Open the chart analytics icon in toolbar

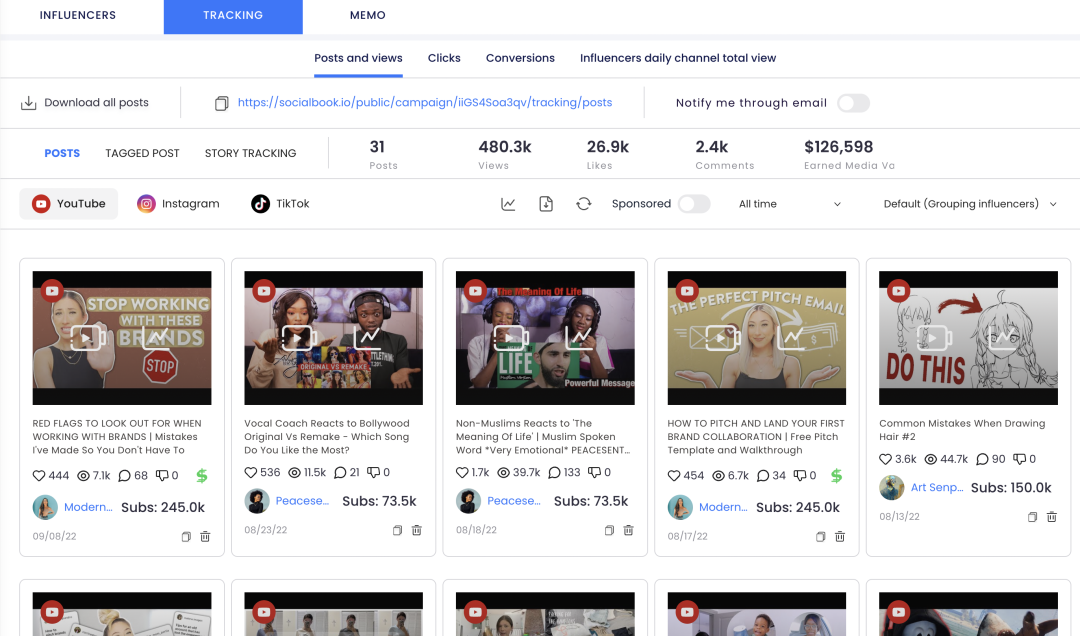pos(508,204)
